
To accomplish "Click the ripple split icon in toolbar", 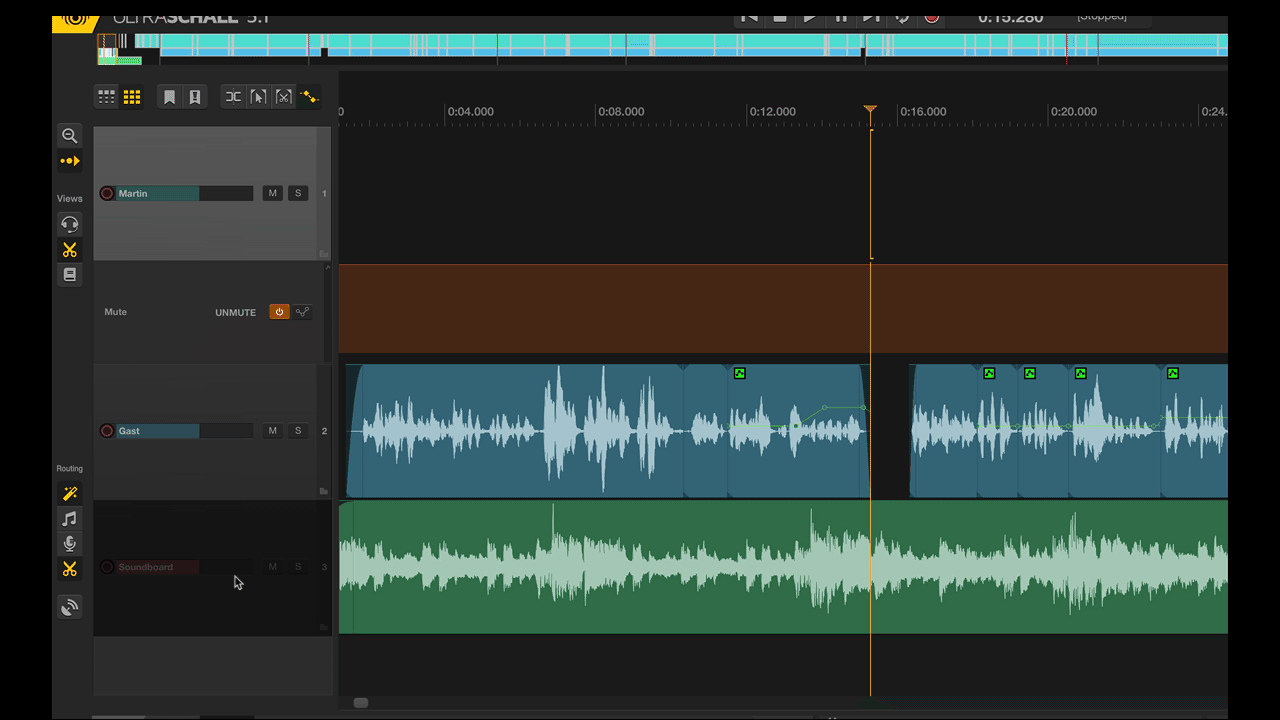I will pyautogui.click(x=233, y=97).
